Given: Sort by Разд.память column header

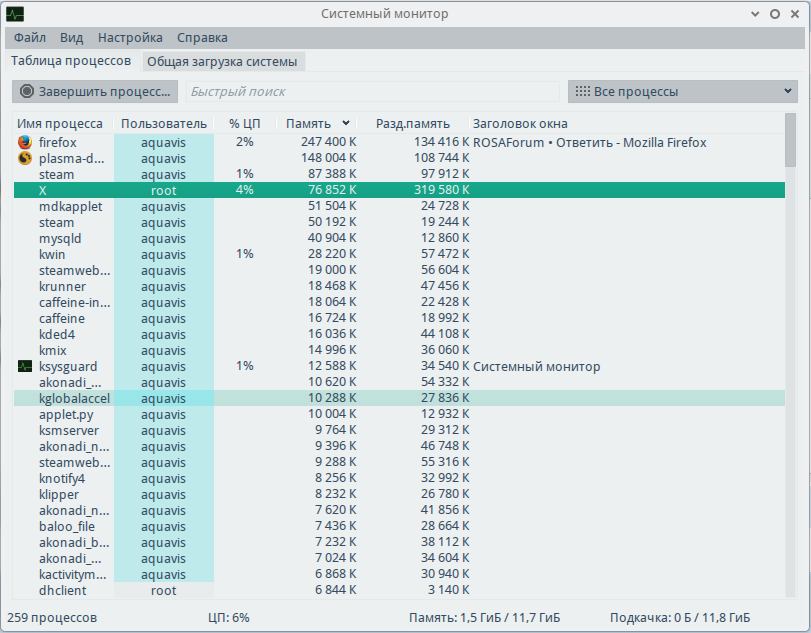Looking at the screenshot, I should 413,124.
